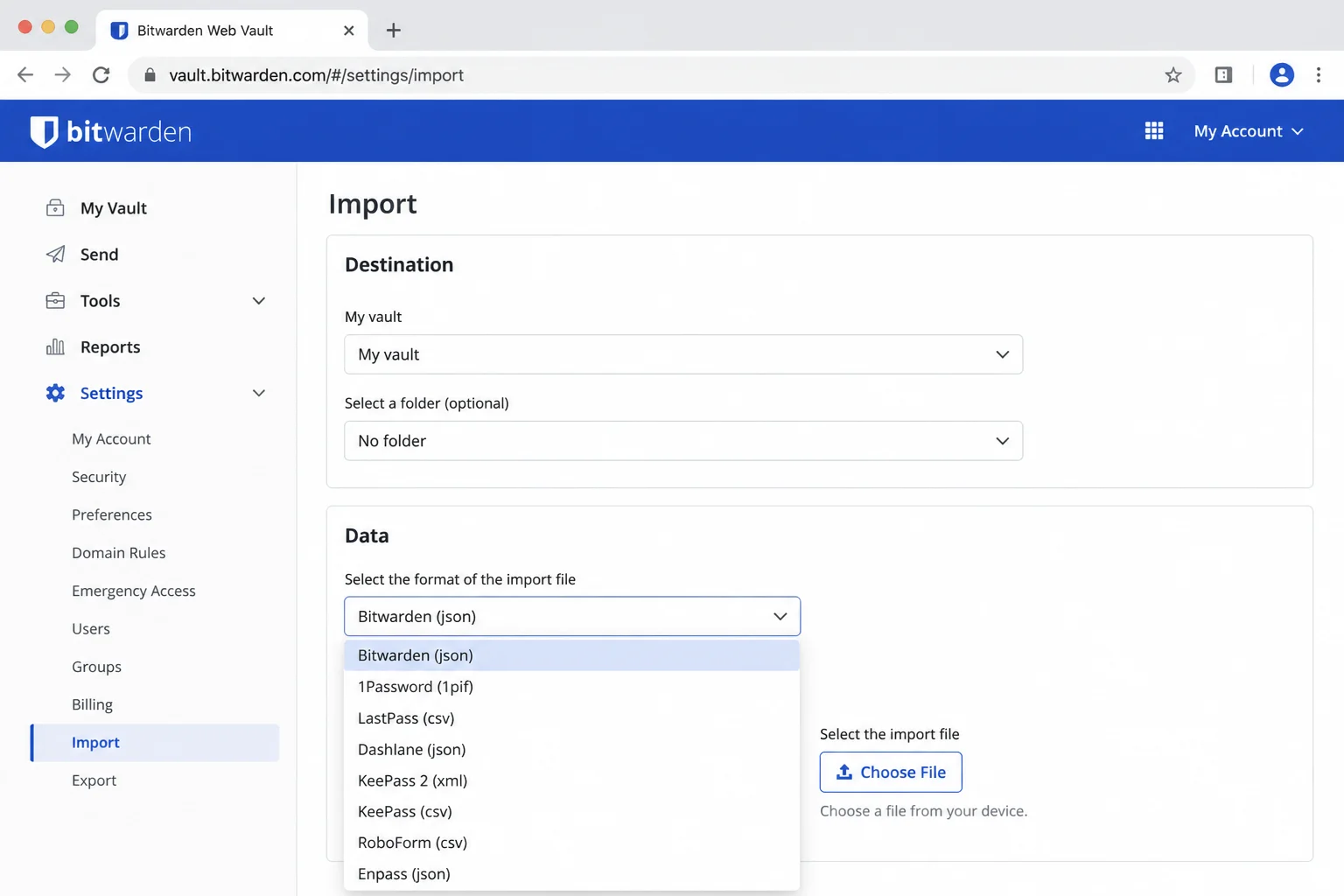Click 'Select a folder (optional)' label
This screenshot has width=1344, height=896.
click(x=427, y=403)
